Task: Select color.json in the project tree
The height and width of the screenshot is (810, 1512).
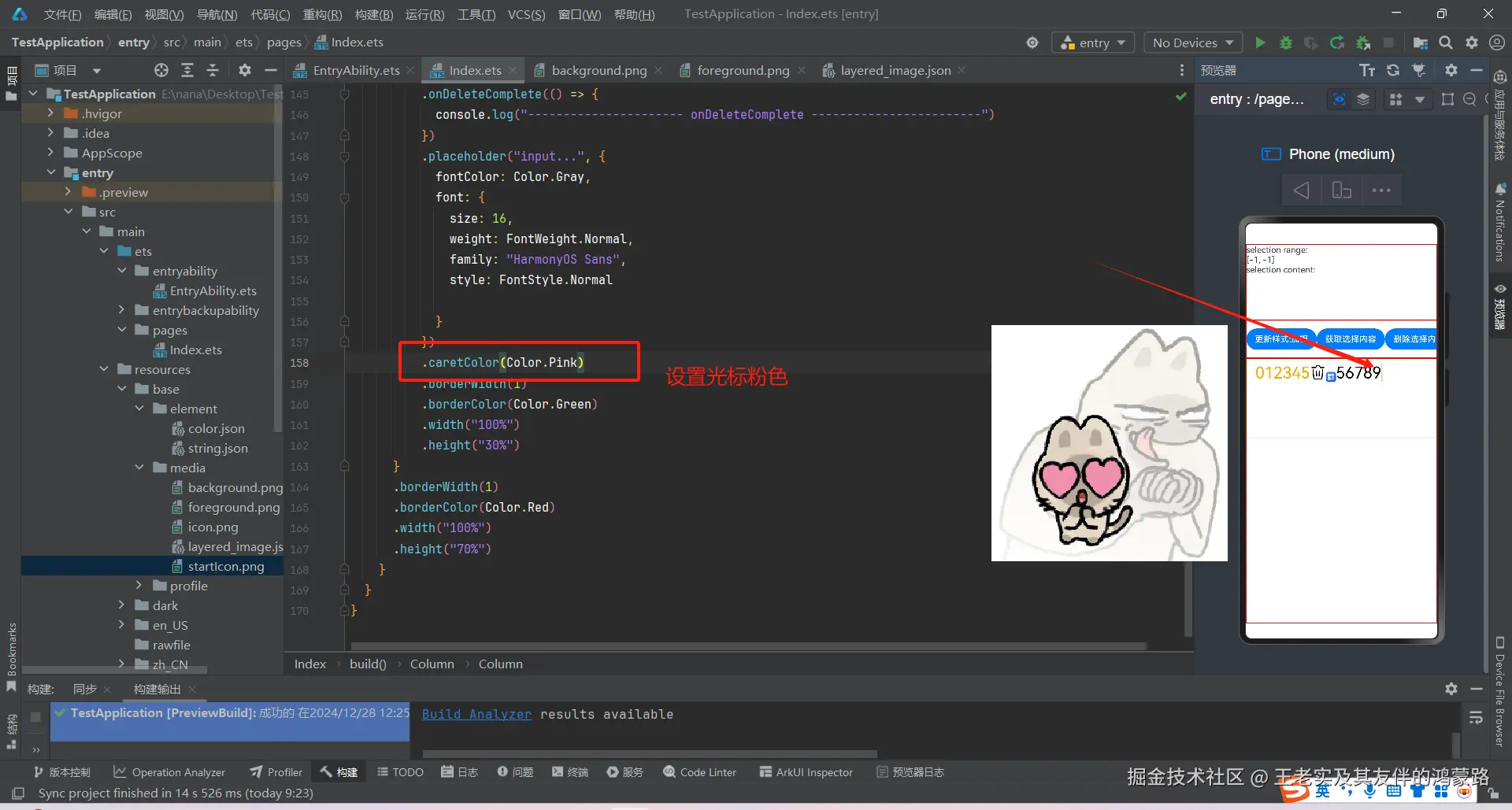Action: 216,428
